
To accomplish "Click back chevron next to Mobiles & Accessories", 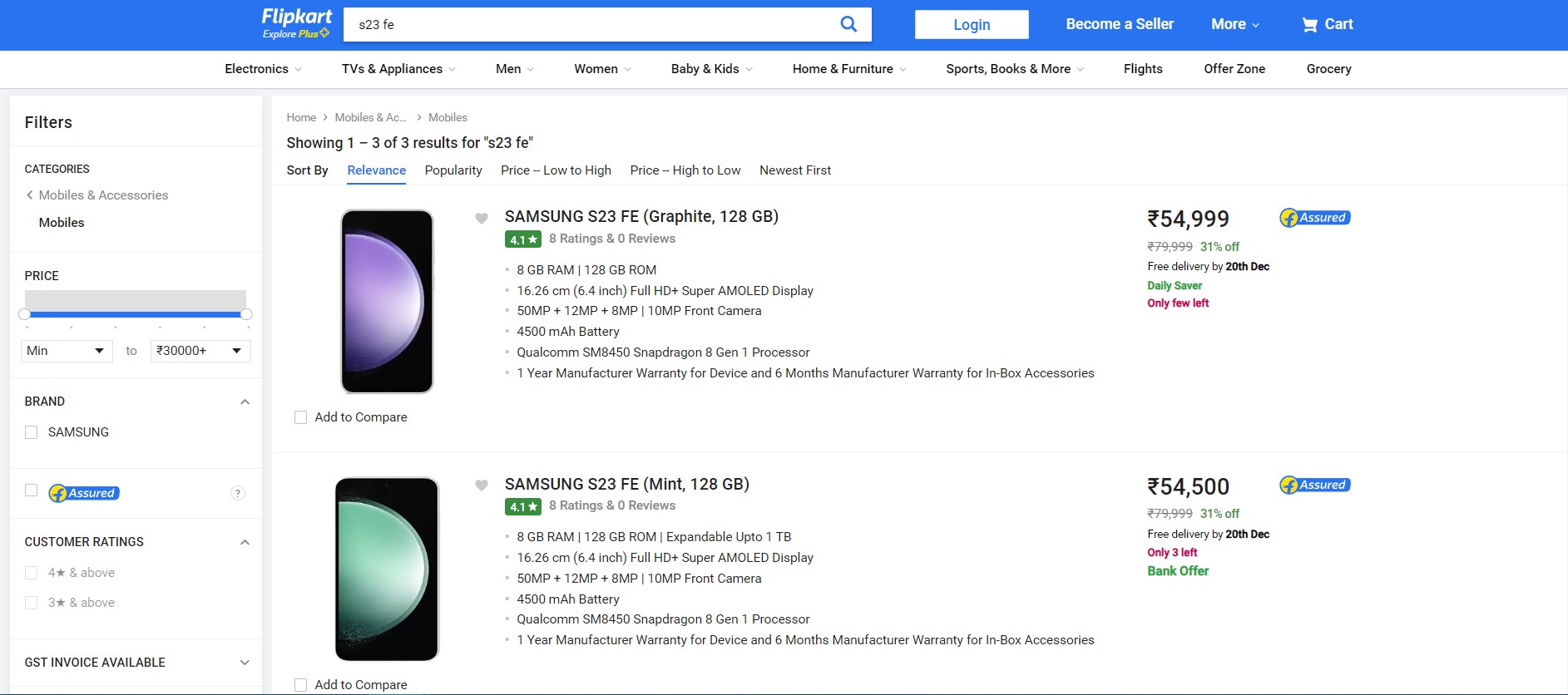I will 30,195.
